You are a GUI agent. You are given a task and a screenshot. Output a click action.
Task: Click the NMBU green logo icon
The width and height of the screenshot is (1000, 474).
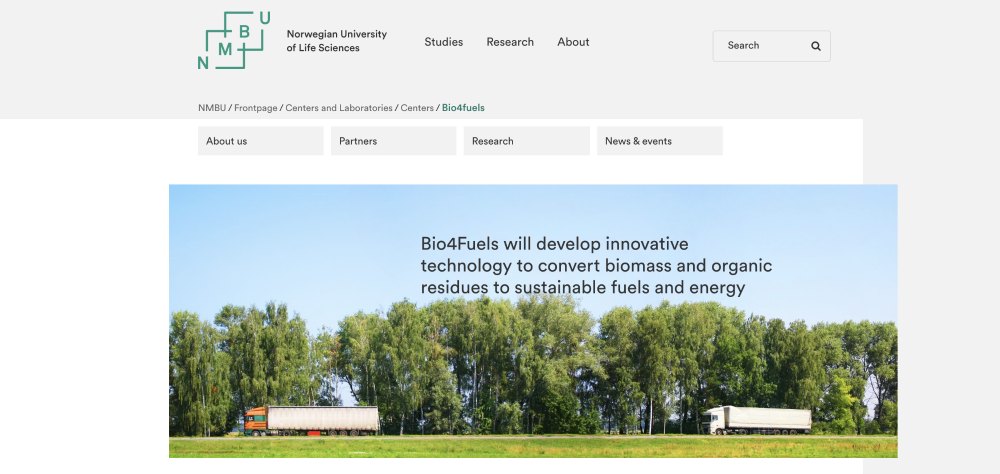point(234,41)
